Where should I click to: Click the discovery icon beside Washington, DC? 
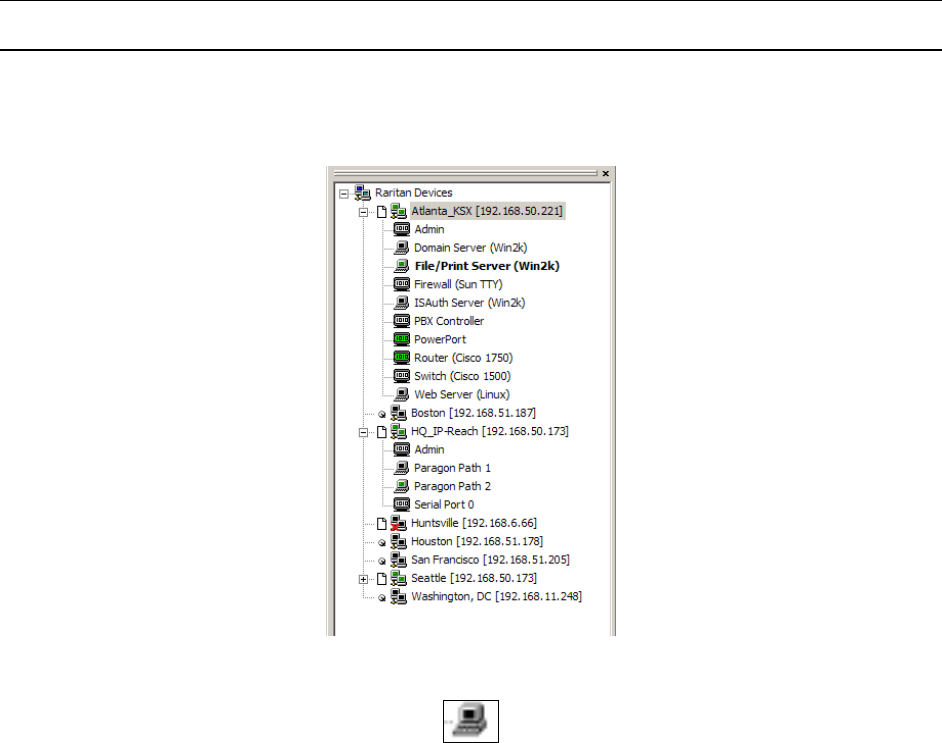coord(381,598)
